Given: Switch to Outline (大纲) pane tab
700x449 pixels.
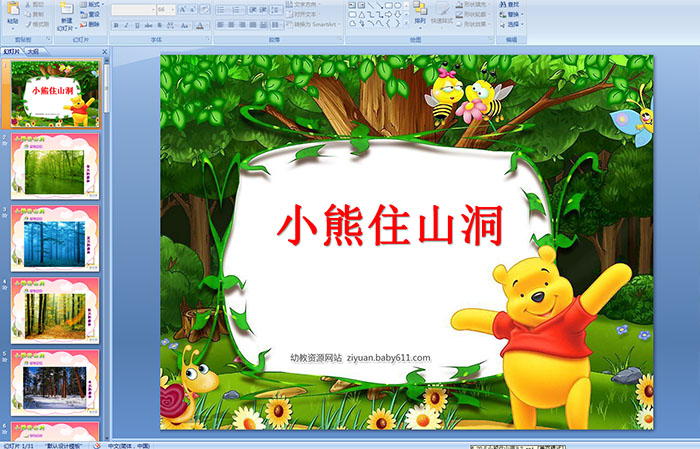Looking at the screenshot, I should pos(33,52).
